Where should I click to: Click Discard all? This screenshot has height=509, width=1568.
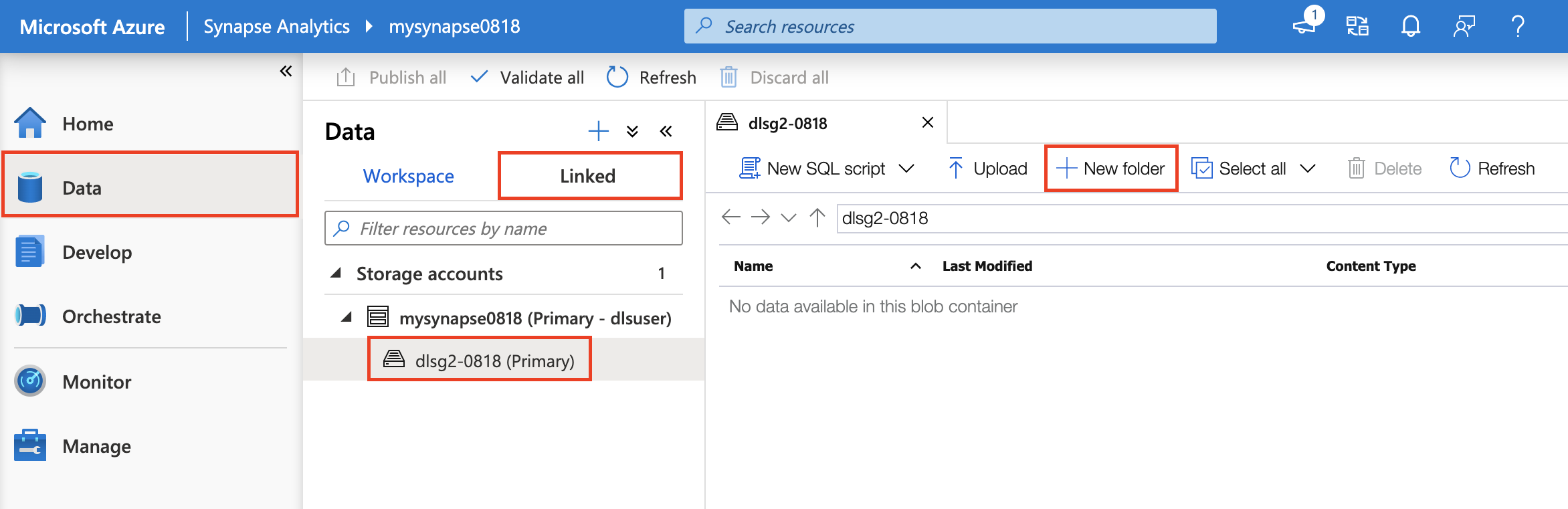(775, 78)
